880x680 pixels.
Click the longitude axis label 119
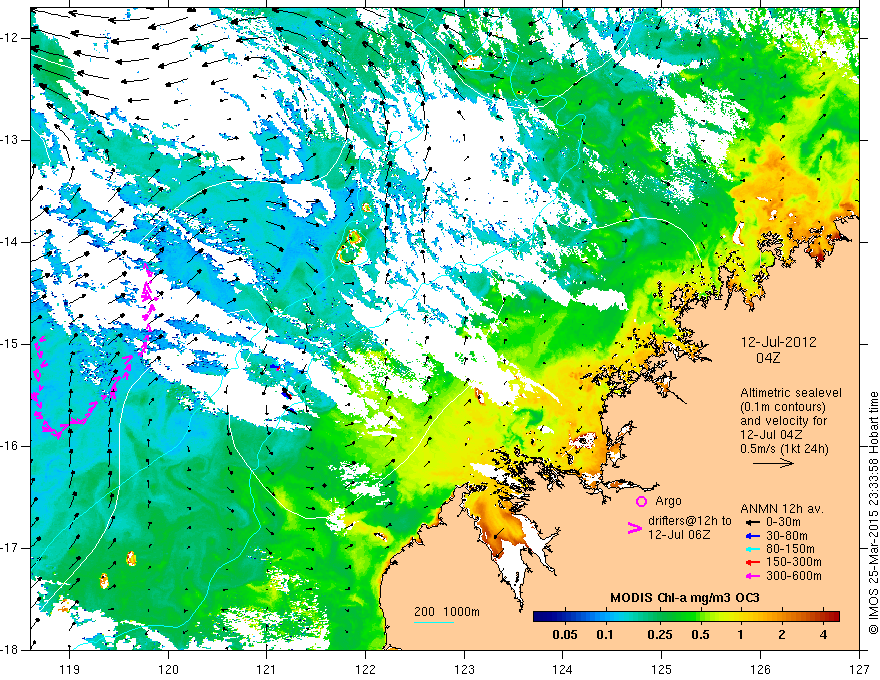click(70, 669)
